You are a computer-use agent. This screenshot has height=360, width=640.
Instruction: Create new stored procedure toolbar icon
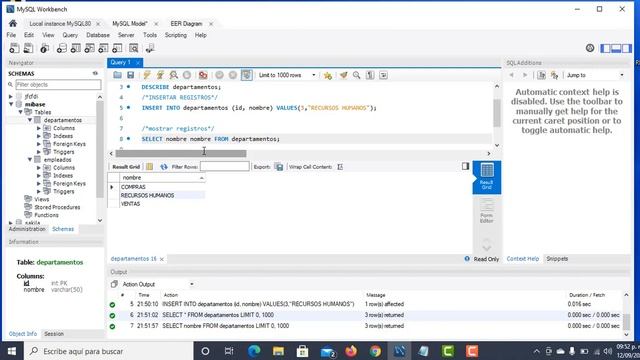(x=103, y=48)
